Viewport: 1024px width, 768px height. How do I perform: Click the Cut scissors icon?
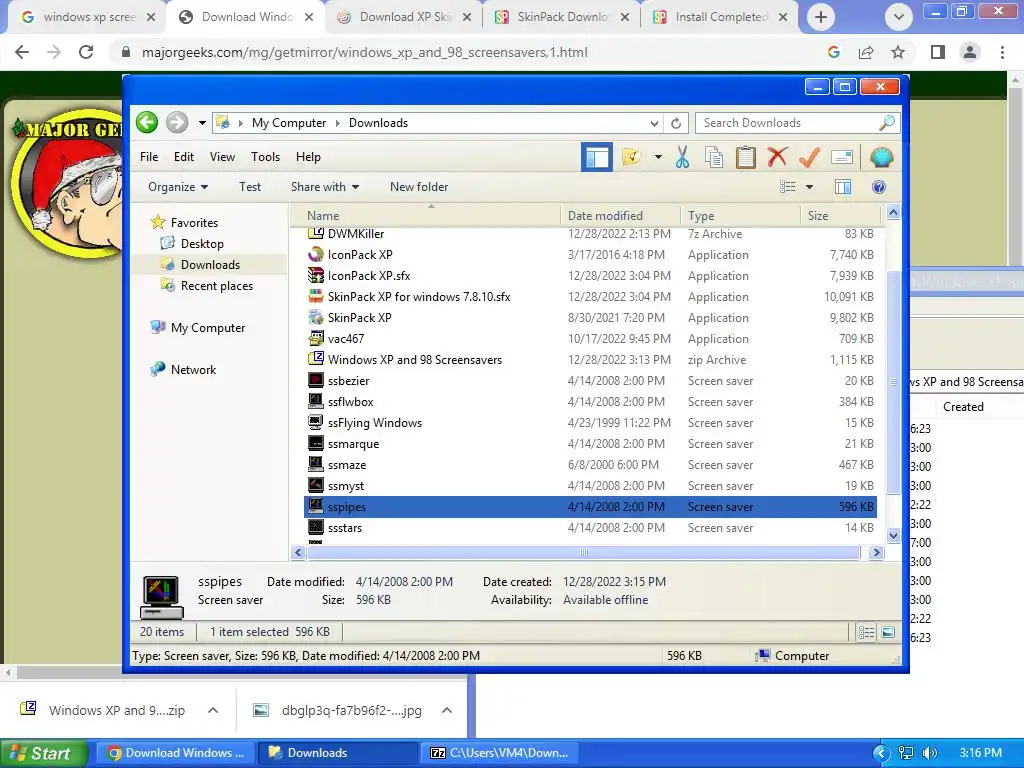(x=682, y=157)
